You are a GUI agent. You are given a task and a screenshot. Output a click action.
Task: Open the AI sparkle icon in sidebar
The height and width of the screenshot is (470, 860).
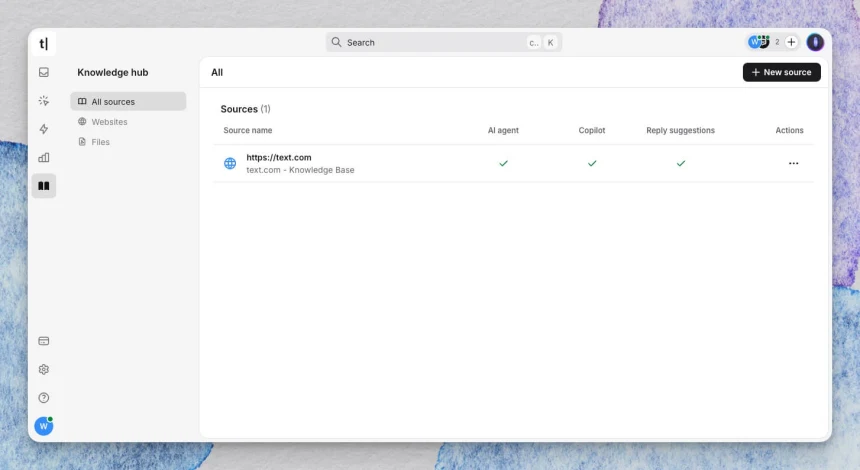(x=44, y=100)
